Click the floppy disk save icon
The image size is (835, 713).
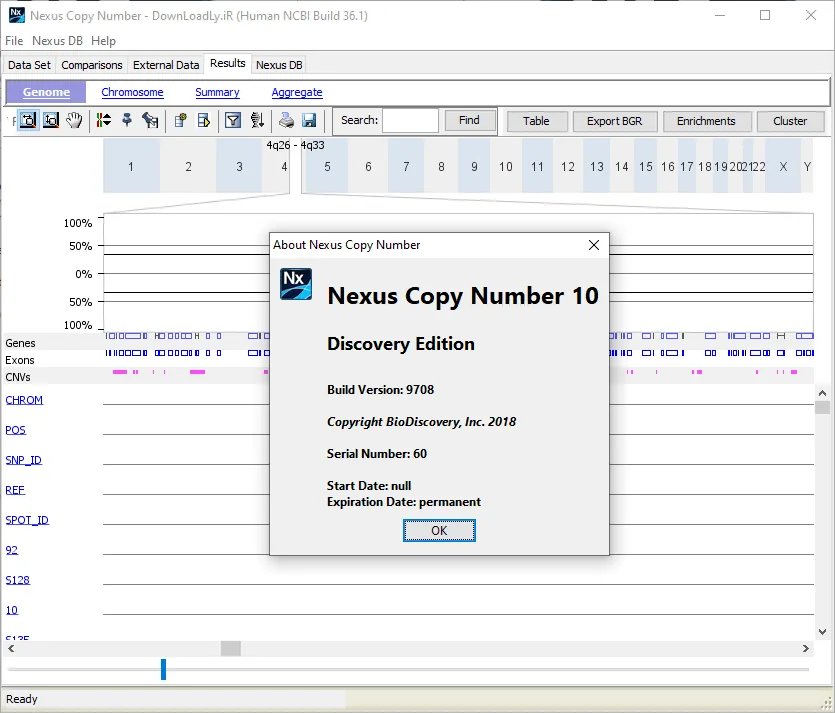click(x=309, y=120)
